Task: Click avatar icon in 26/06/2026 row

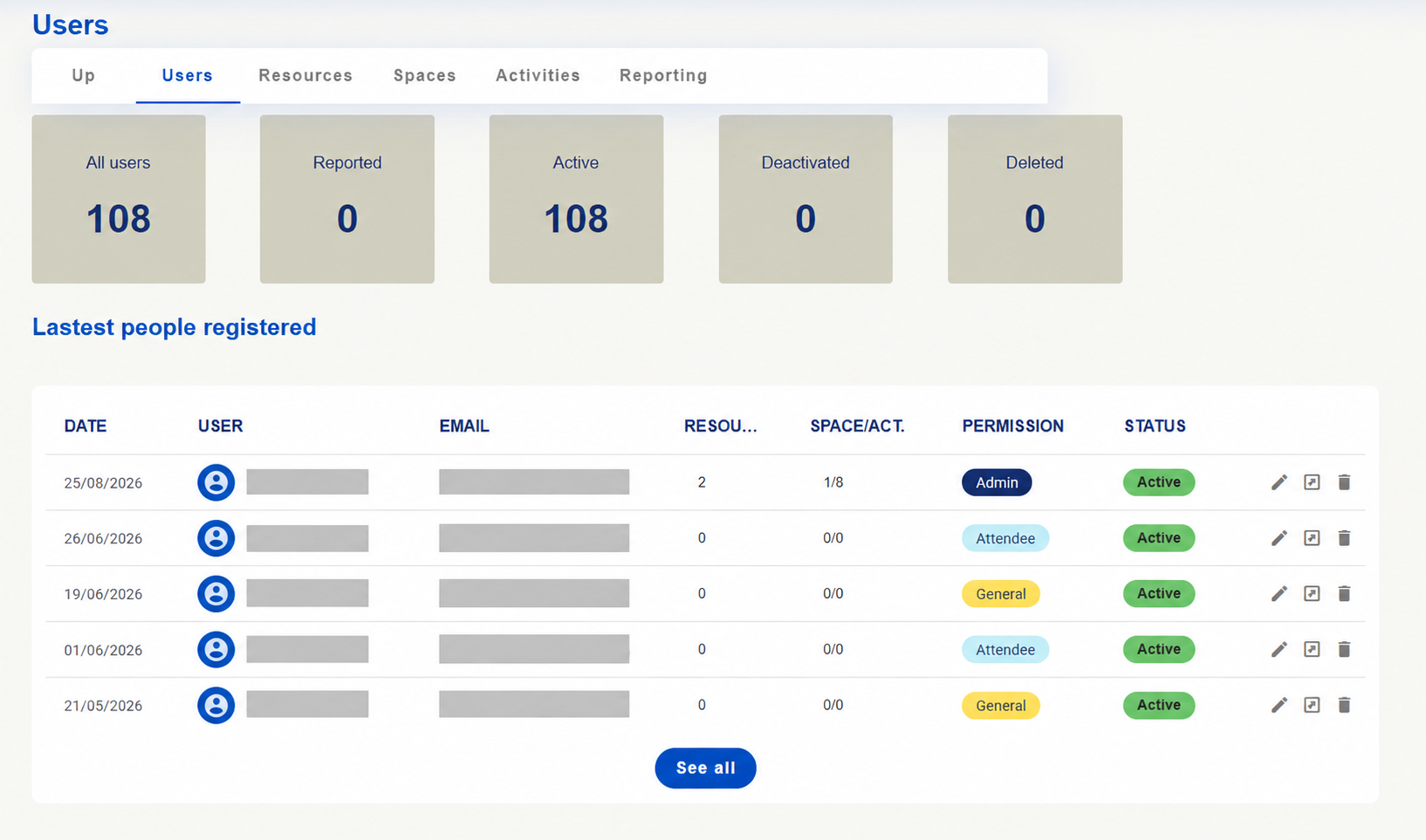Action: tap(216, 538)
